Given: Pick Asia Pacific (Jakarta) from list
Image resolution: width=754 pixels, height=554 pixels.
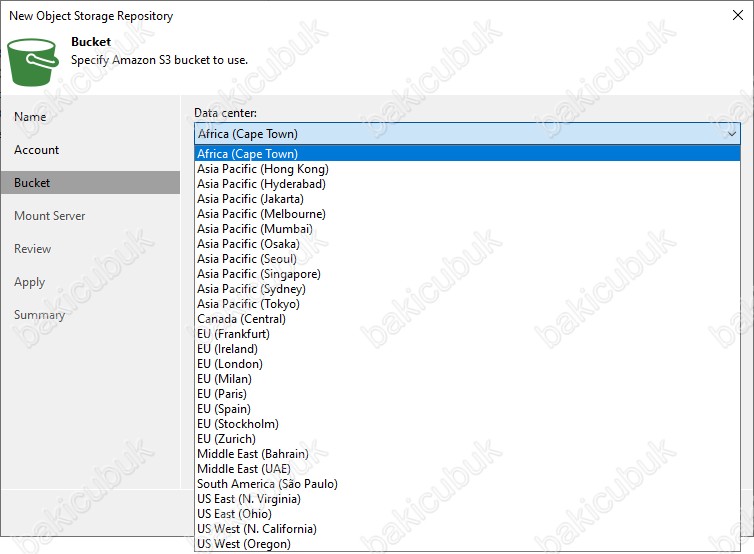Looking at the screenshot, I should click(467, 199).
